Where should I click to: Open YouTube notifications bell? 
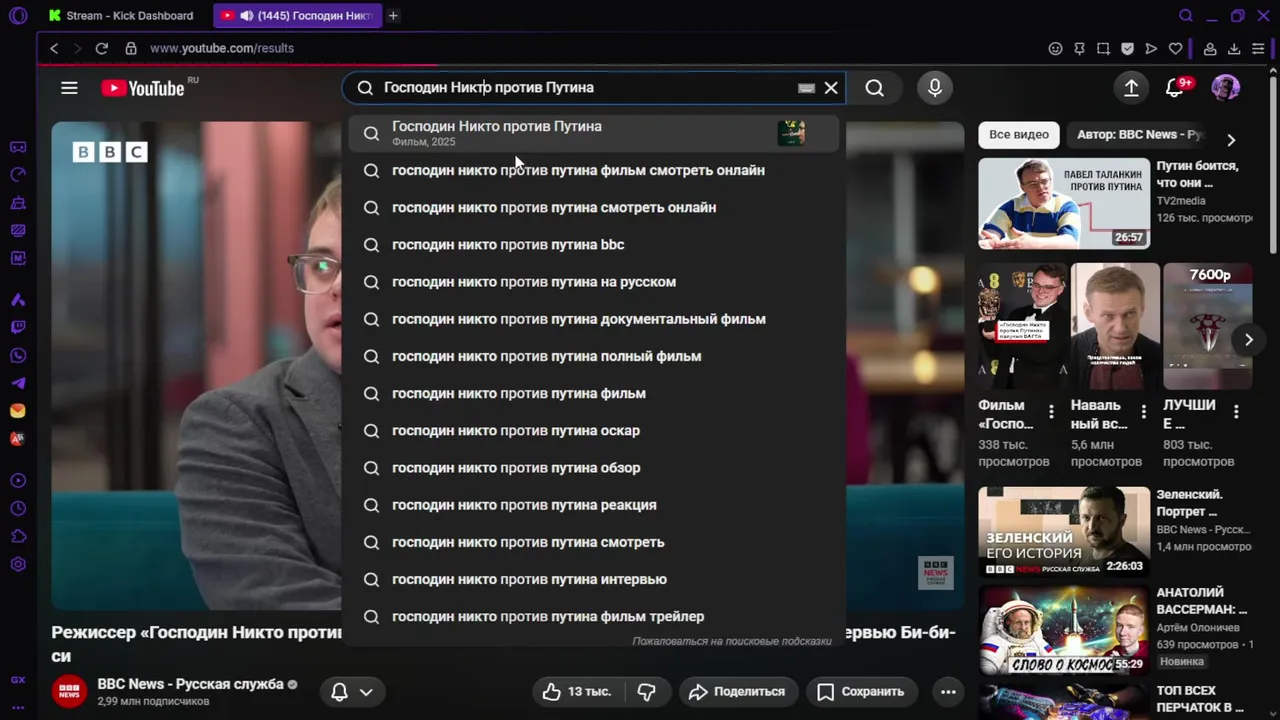click(x=1175, y=88)
